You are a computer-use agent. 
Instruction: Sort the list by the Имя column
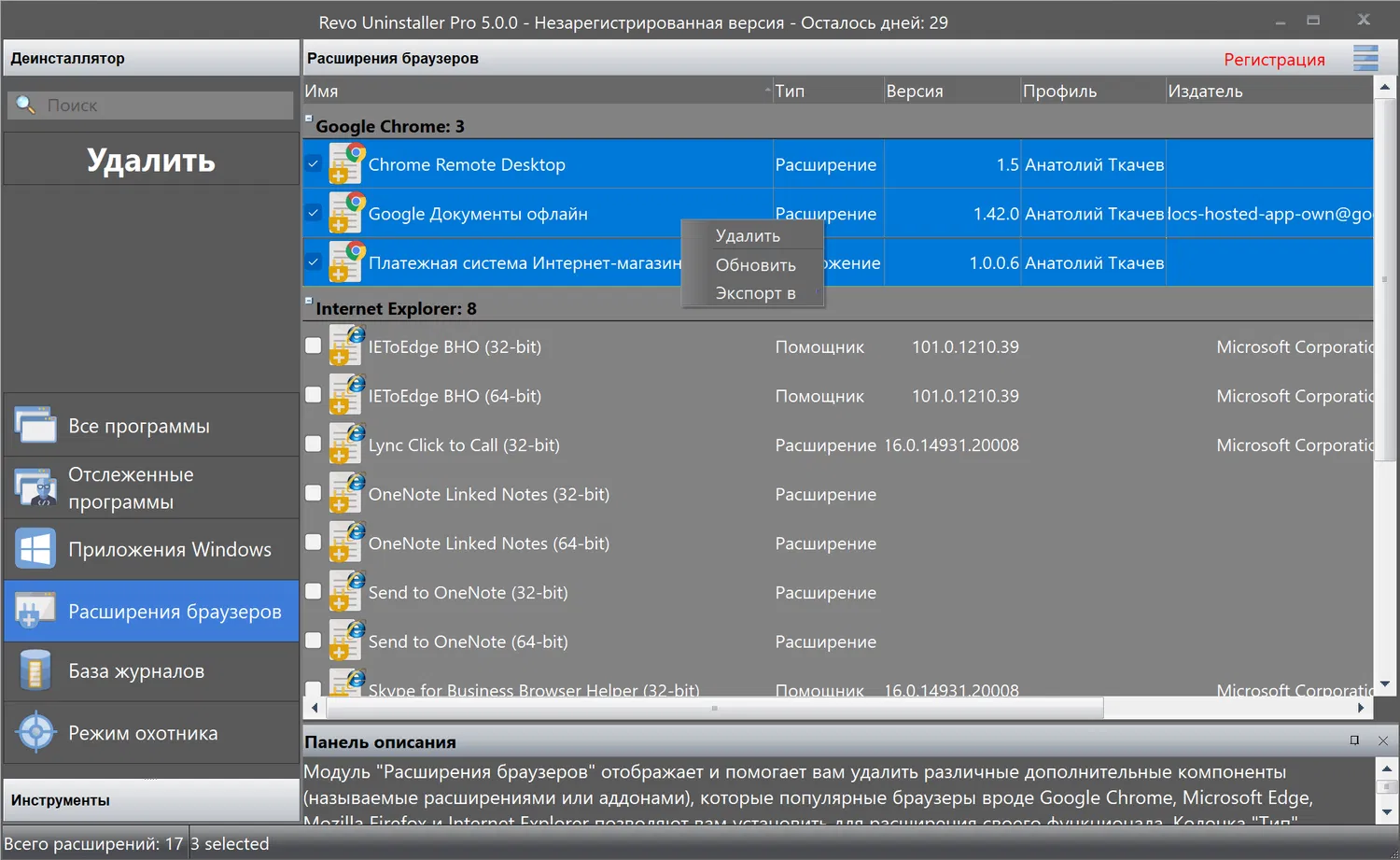click(538, 91)
